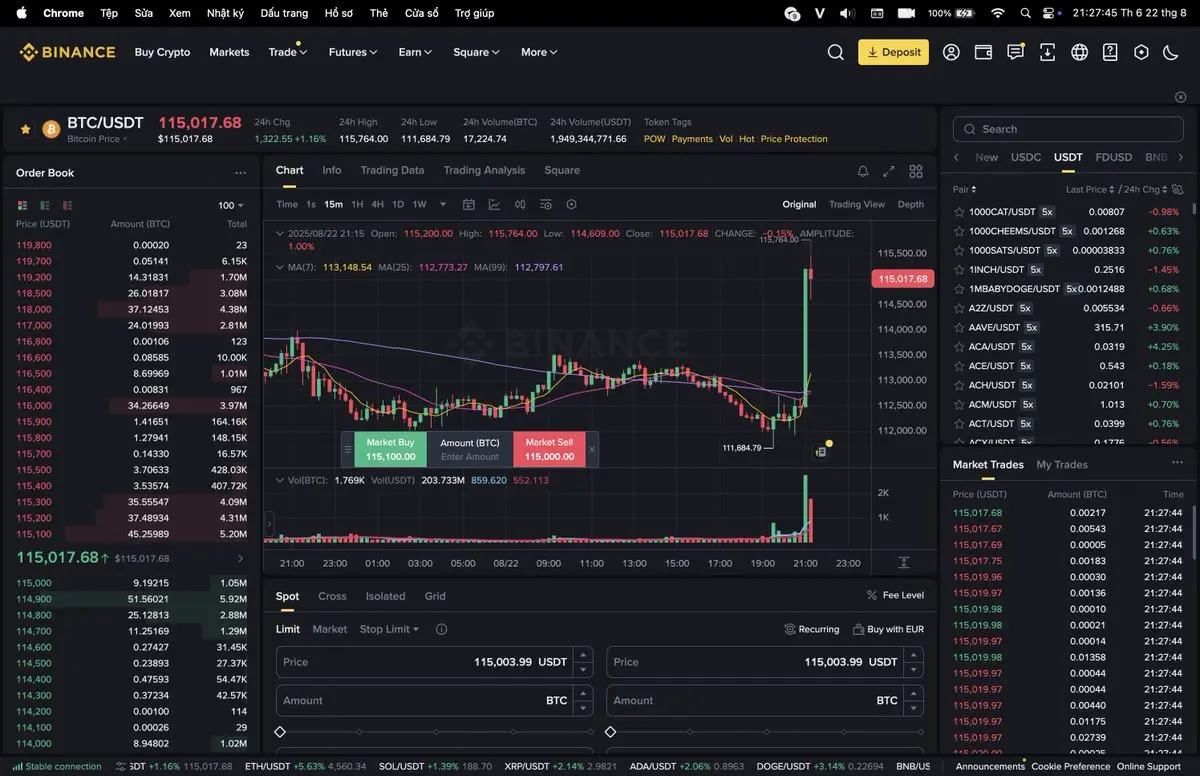The width and height of the screenshot is (1200, 776).
Task: Expand the More dropdown menu
Action: [x=539, y=52]
